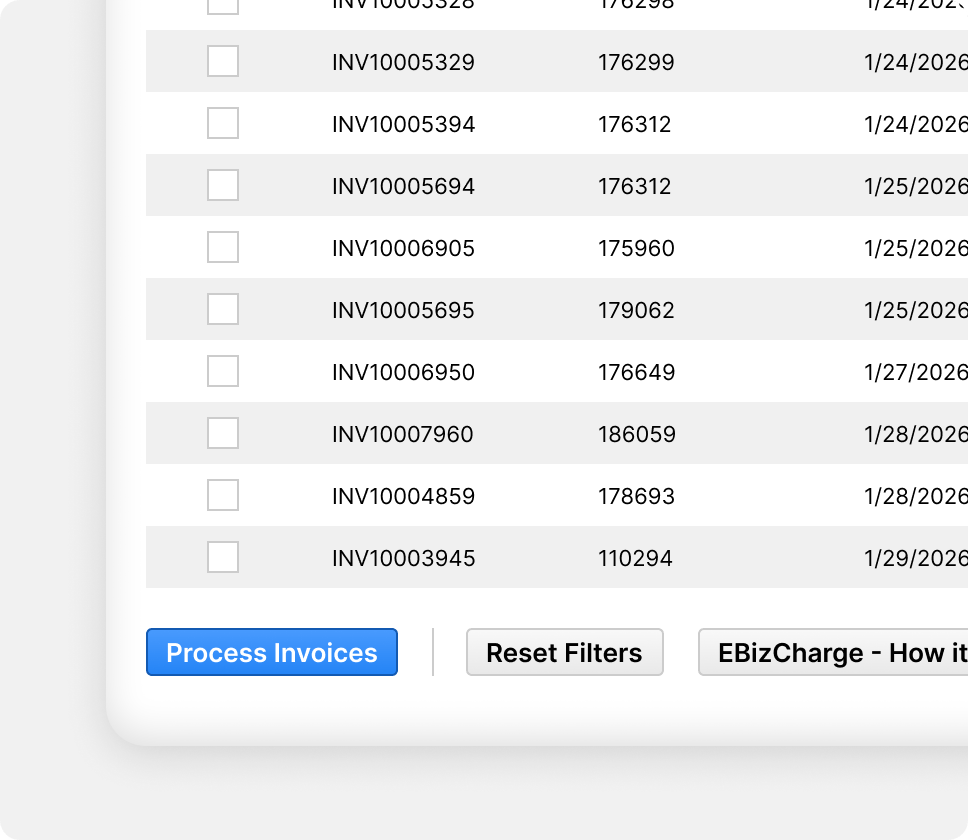Click the 1/27/2026 date cell
Screen dimensions: 968x840
pyautogui.click(x=915, y=372)
